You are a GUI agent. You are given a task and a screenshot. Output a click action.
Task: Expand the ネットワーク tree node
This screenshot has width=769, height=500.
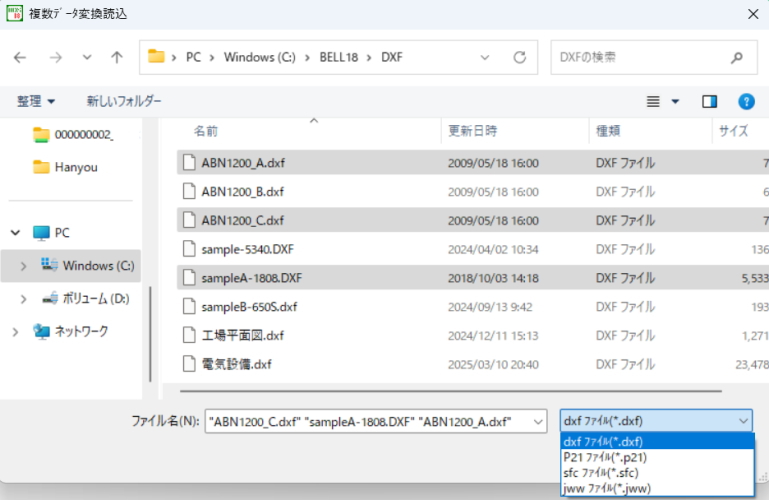[16, 331]
